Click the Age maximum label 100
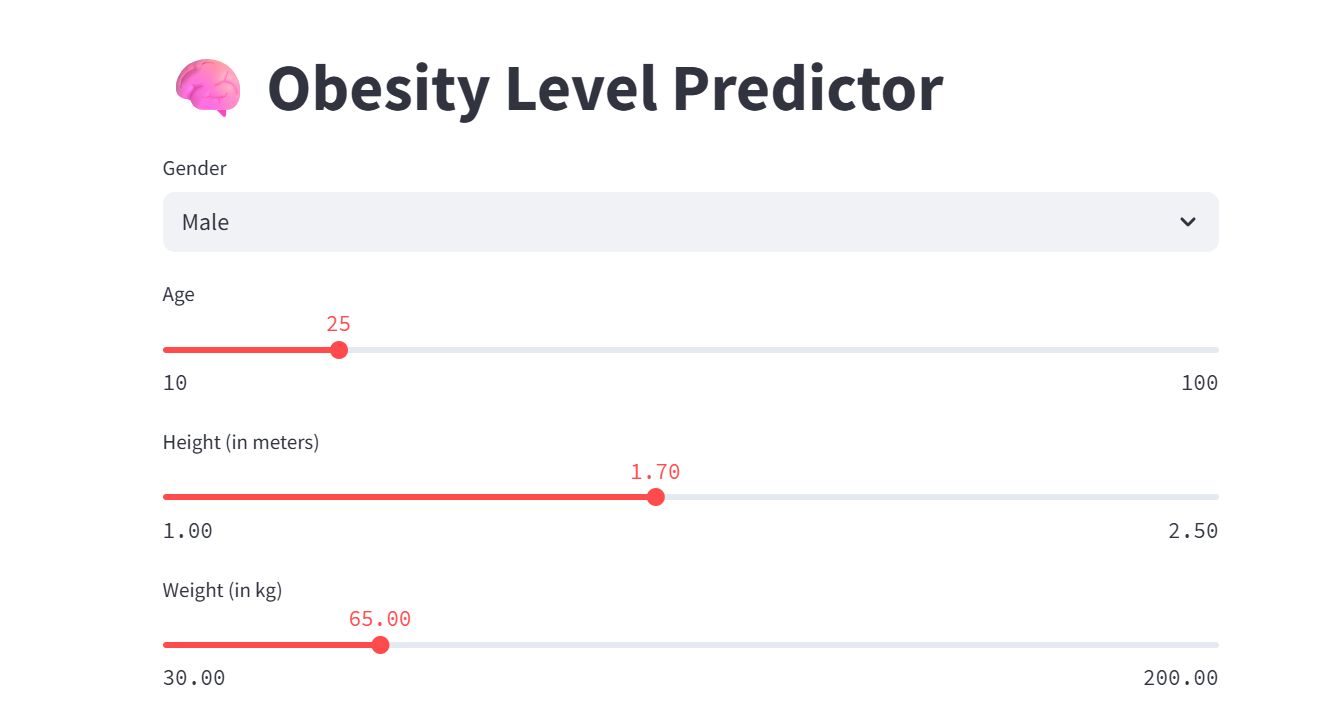This screenshot has width=1338, height=712. (x=1199, y=383)
